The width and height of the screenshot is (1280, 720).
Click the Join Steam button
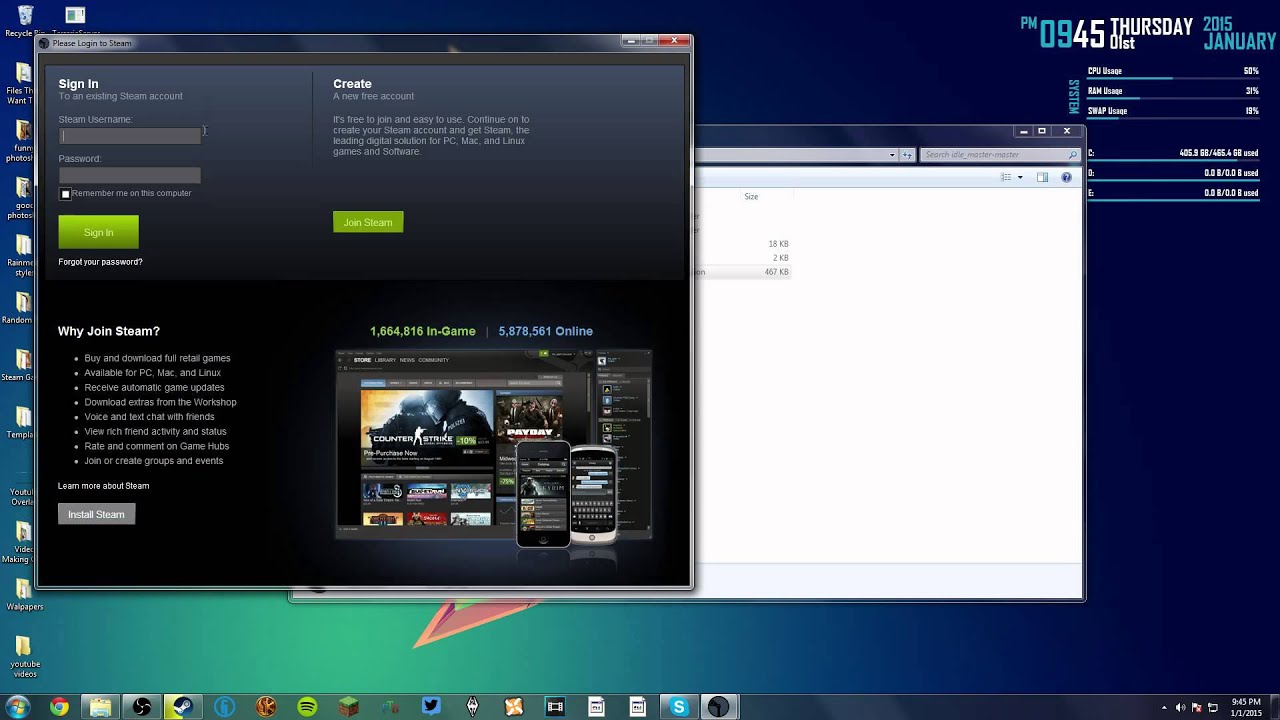(x=368, y=222)
